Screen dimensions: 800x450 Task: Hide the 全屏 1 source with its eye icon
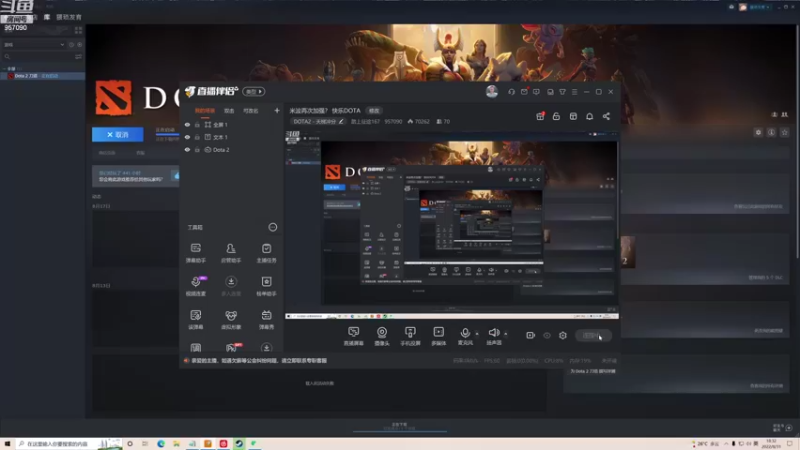coord(187,124)
